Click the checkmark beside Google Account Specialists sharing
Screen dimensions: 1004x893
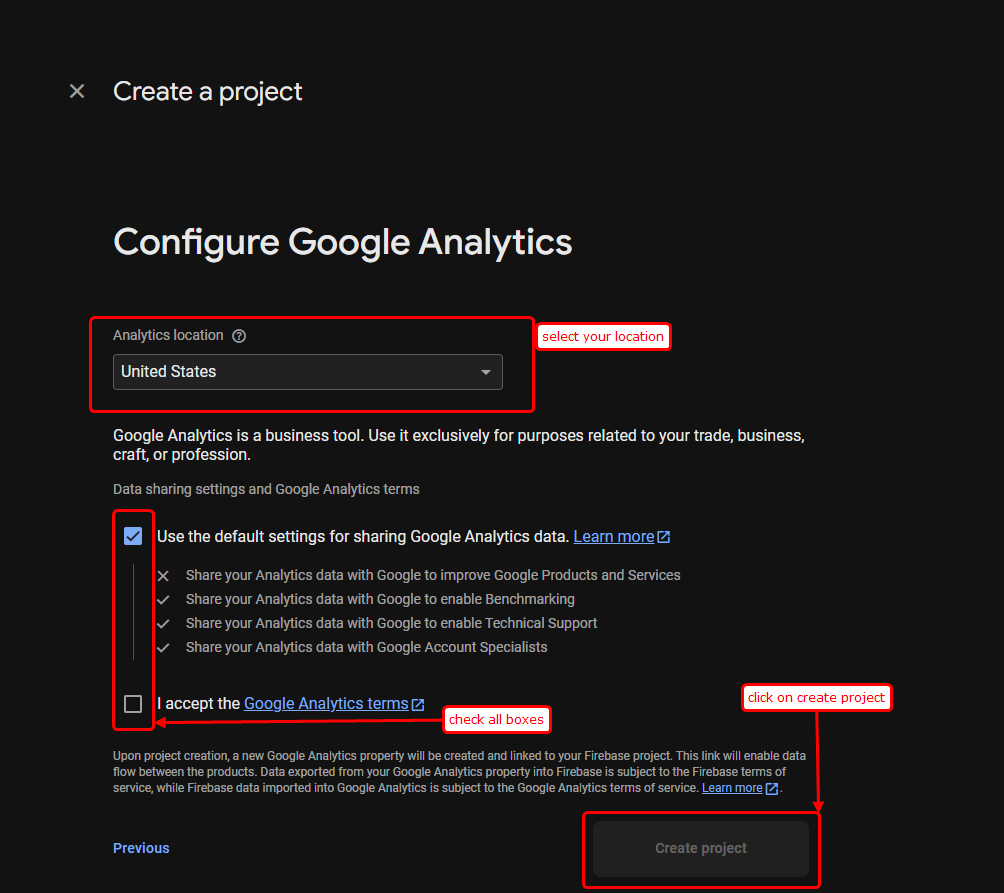tap(163, 647)
